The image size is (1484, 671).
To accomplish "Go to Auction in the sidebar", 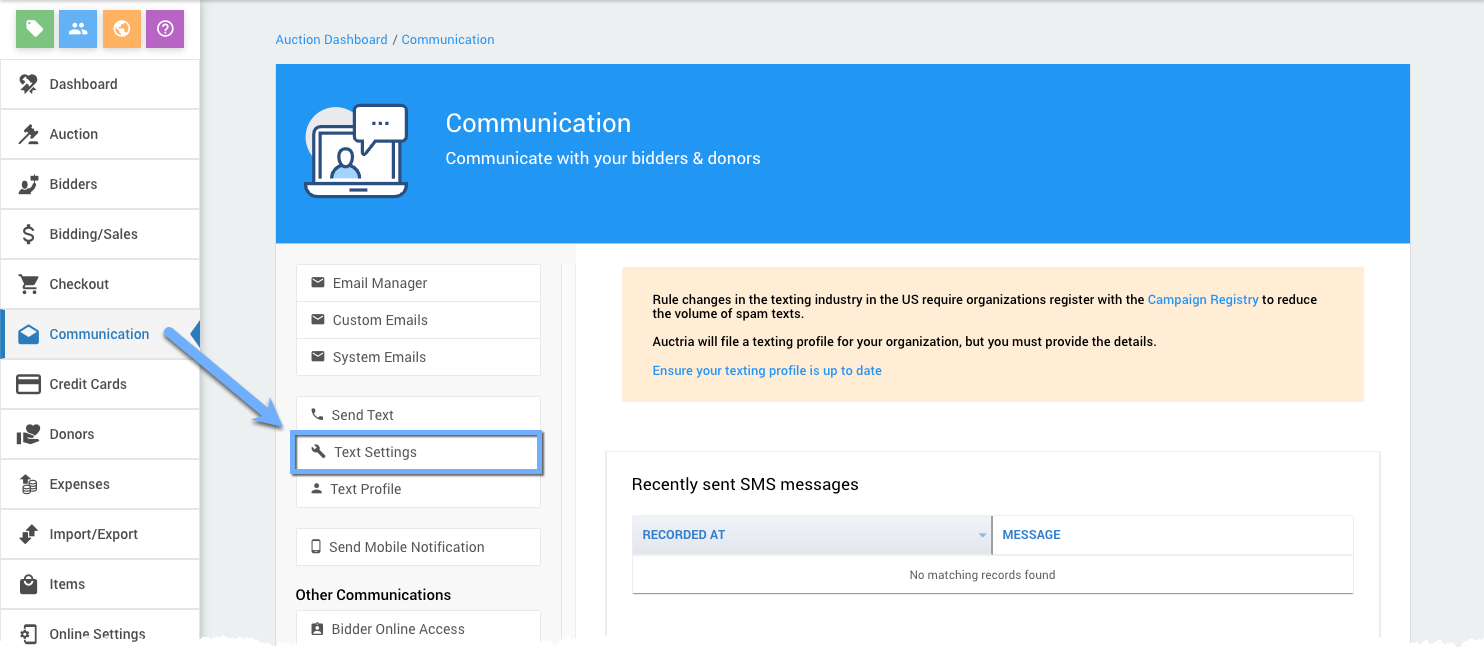I will click(x=73, y=134).
